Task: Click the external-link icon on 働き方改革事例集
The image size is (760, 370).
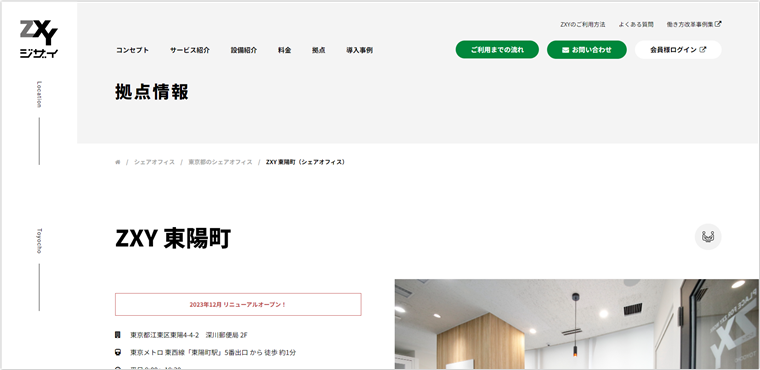Action: point(718,24)
